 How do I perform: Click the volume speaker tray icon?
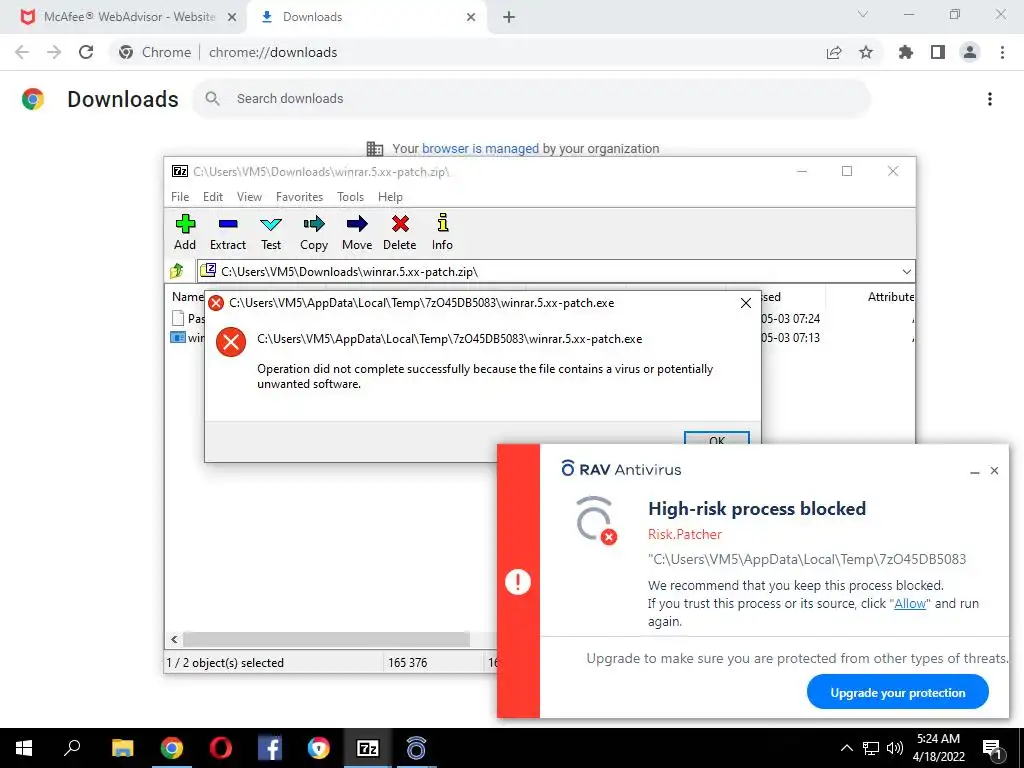click(x=895, y=748)
